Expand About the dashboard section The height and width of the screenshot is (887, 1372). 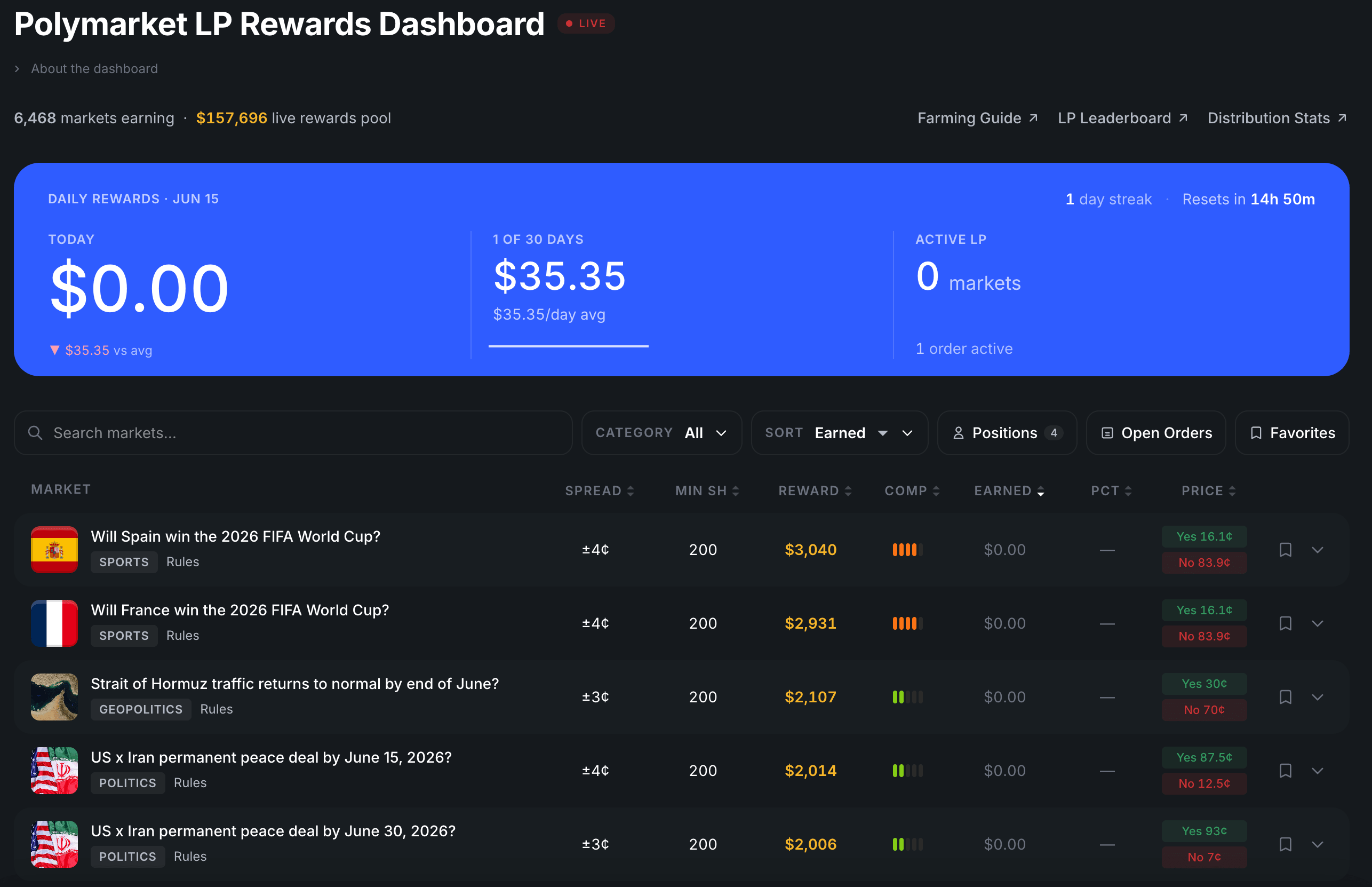tap(86, 68)
